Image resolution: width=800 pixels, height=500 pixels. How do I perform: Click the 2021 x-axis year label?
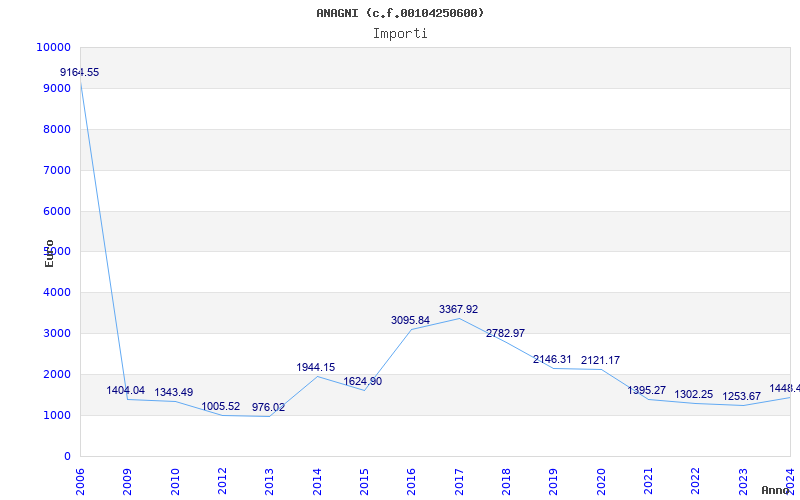coord(648,481)
